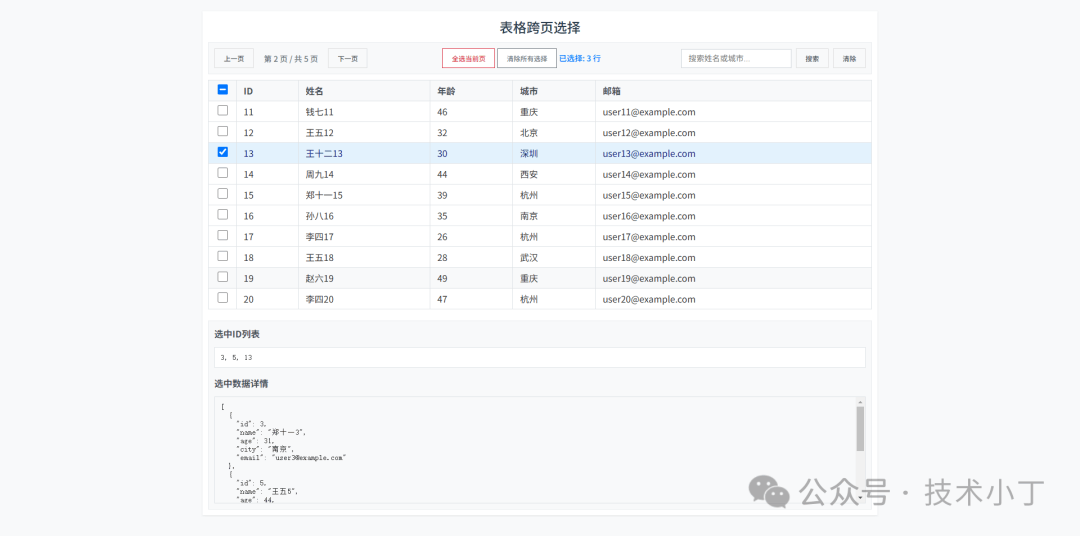
Task: Uncheck the selected row 13 checkbox
Action: tap(222, 152)
